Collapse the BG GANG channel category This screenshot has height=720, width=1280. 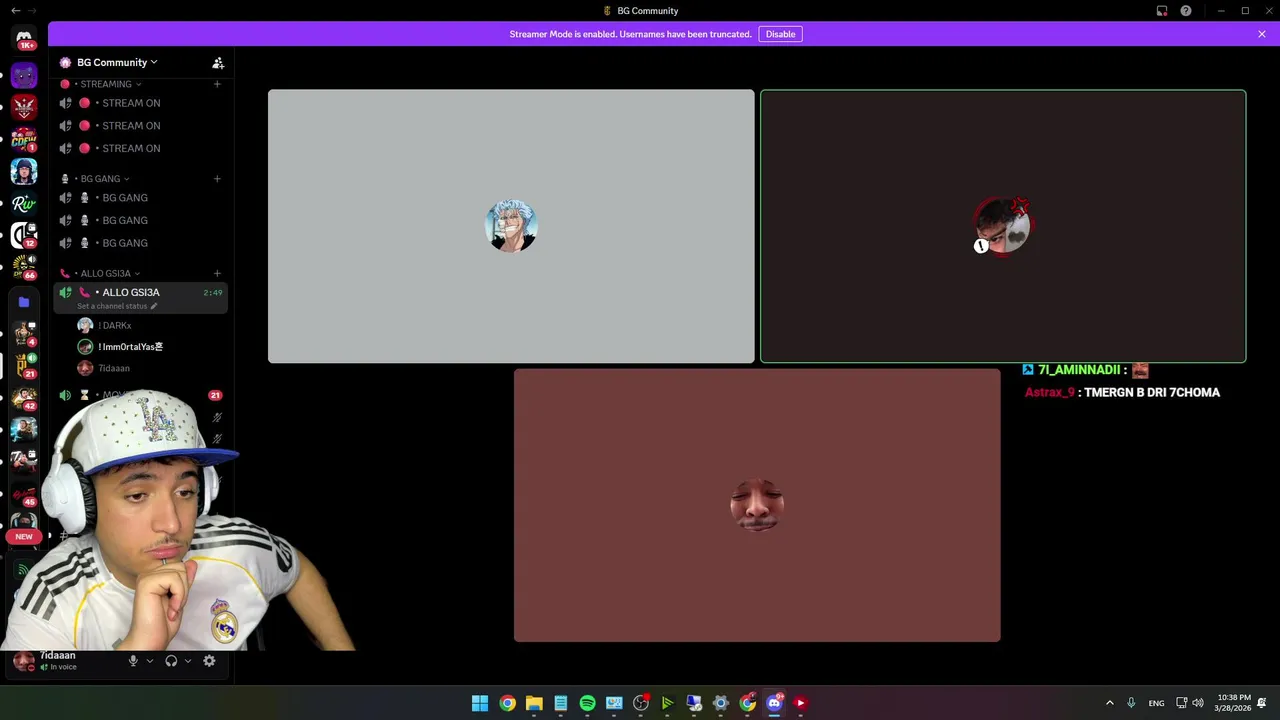click(x=100, y=179)
